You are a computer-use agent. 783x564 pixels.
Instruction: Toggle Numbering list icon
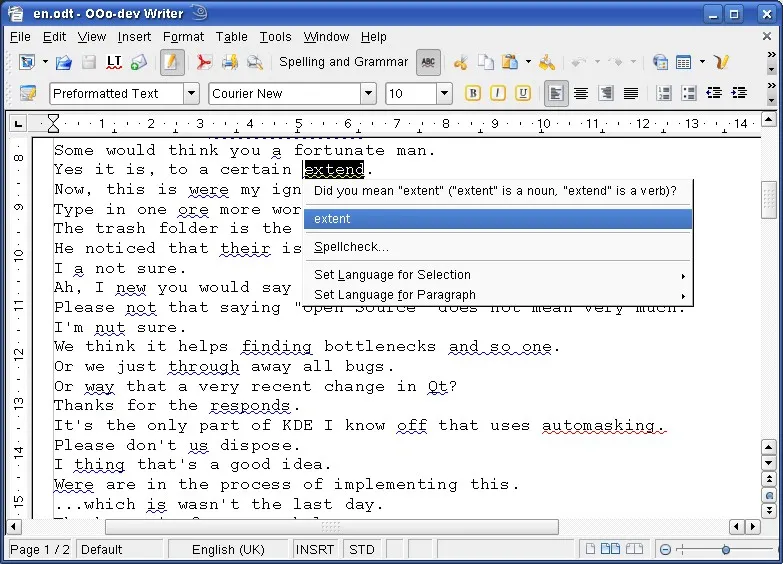664,93
